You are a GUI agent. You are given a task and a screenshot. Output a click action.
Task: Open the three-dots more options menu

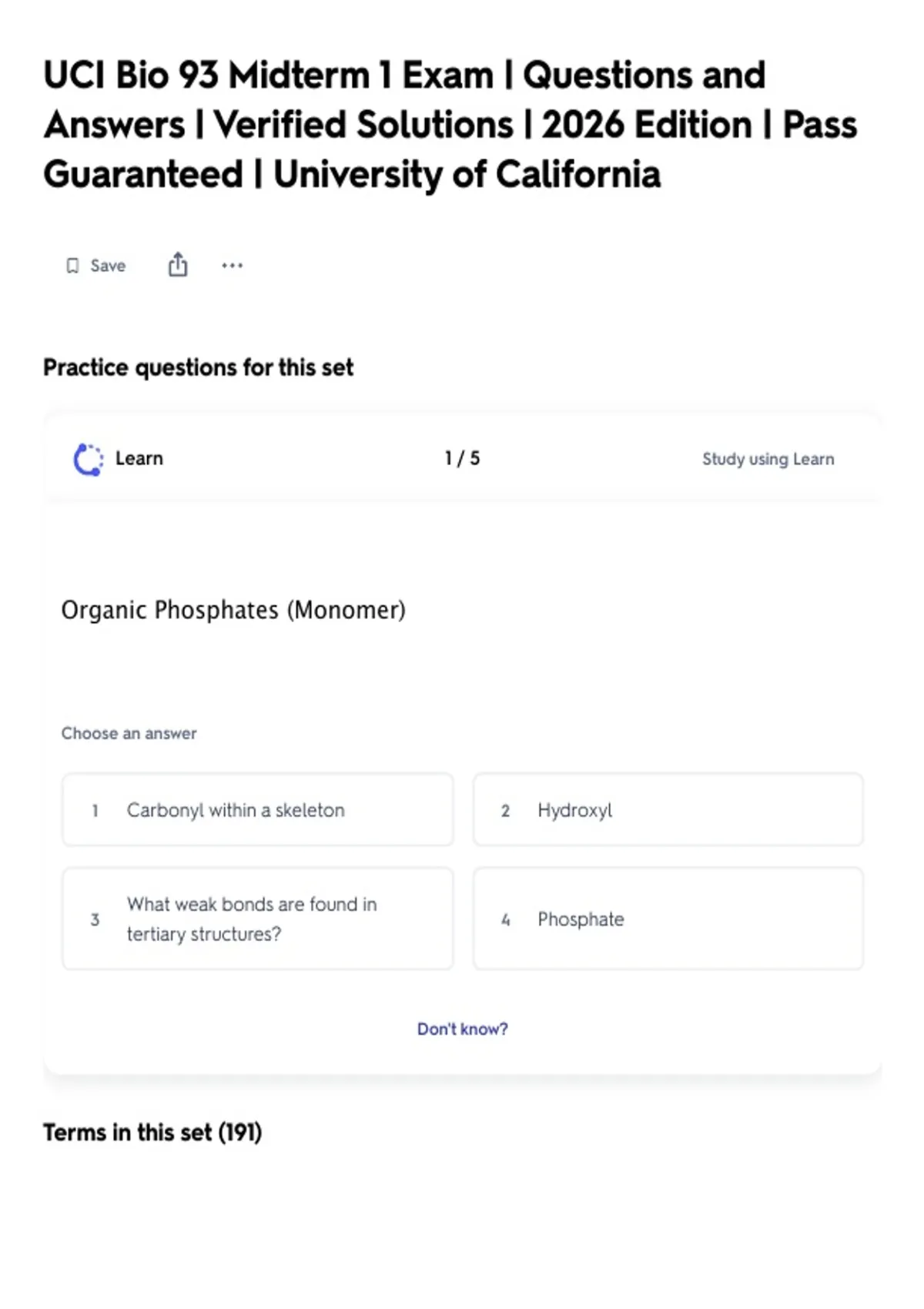(x=232, y=266)
